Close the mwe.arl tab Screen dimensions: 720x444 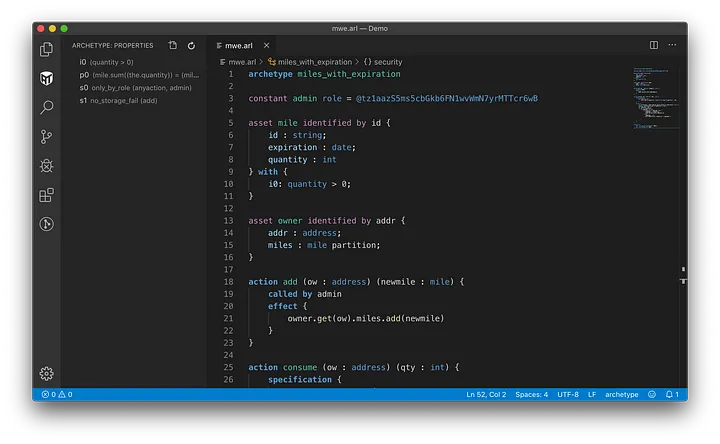click(264, 45)
